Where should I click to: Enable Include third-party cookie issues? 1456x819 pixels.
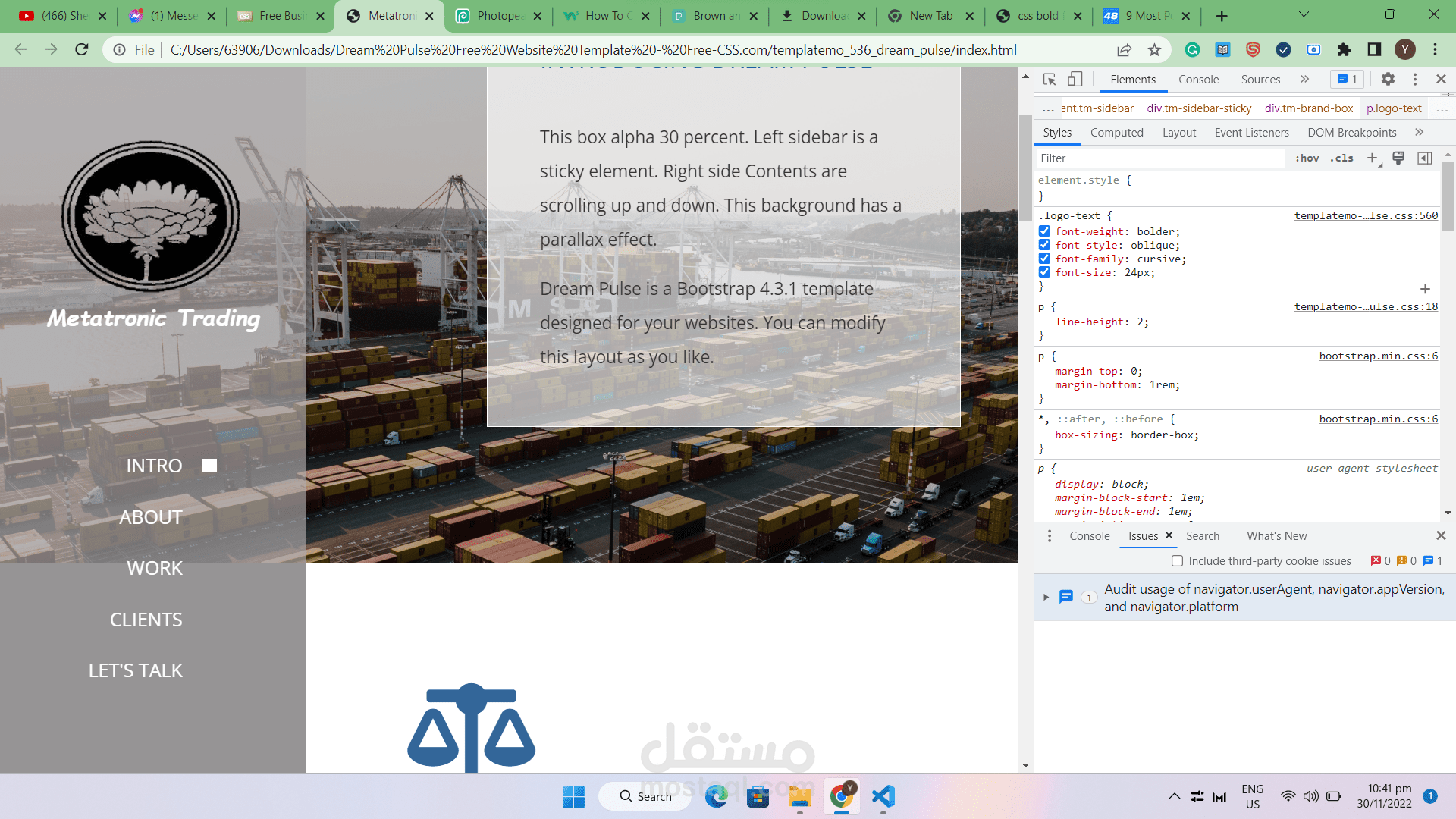click(x=1177, y=561)
